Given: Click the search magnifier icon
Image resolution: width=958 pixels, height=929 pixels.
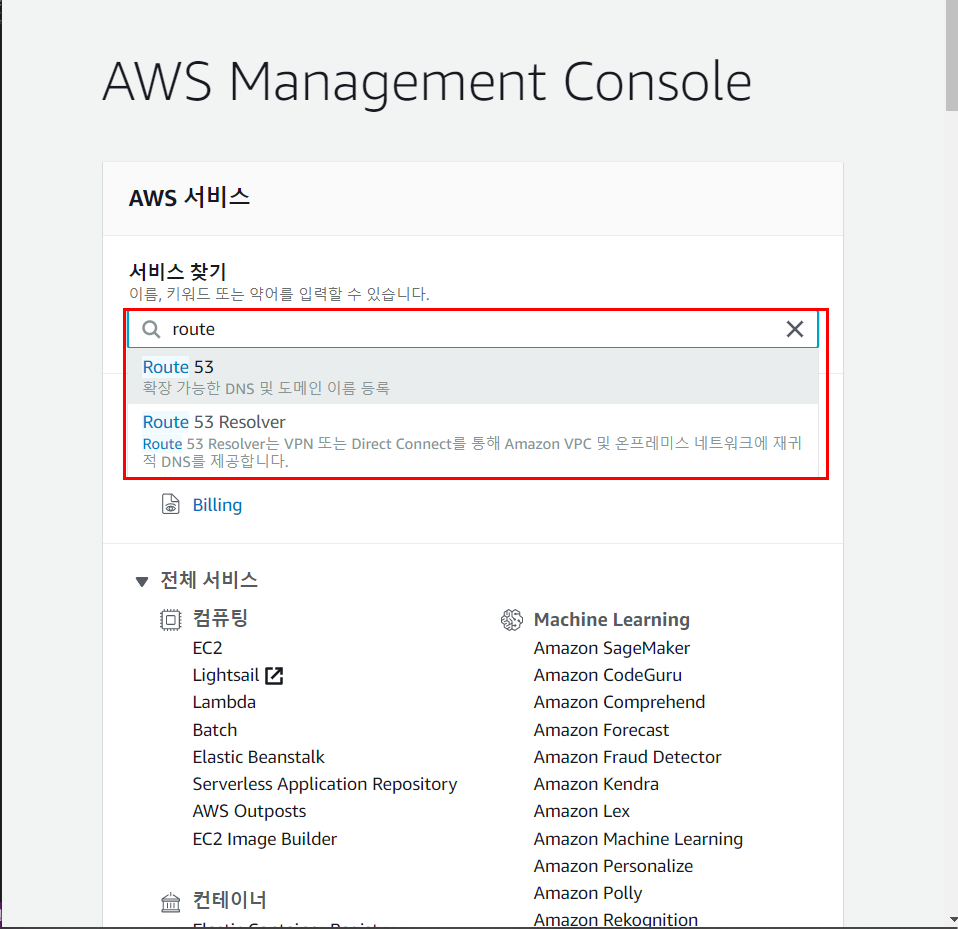Looking at the screenshot, I should (151, 330).
